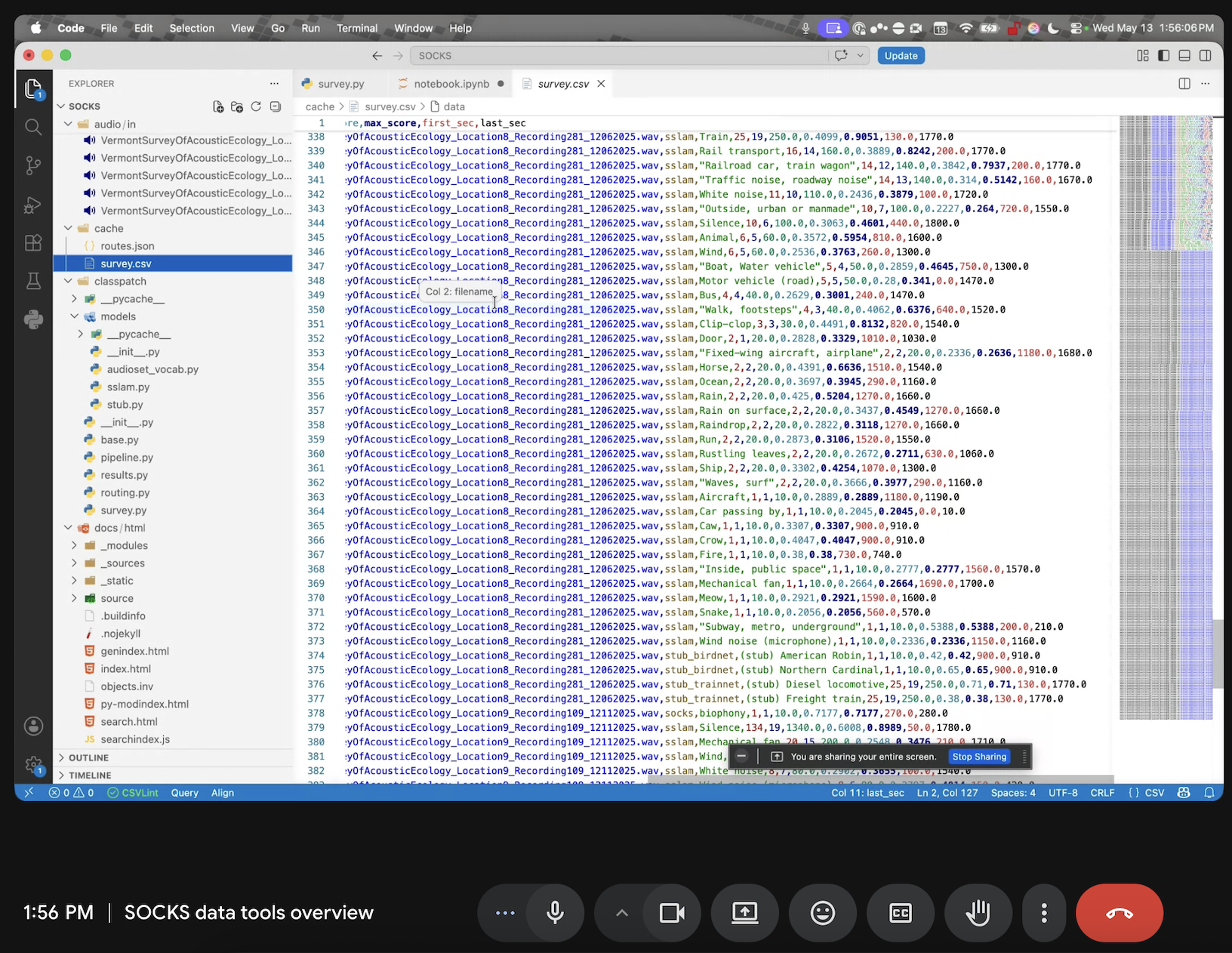Open the Python activity bar view

(33, 319)
